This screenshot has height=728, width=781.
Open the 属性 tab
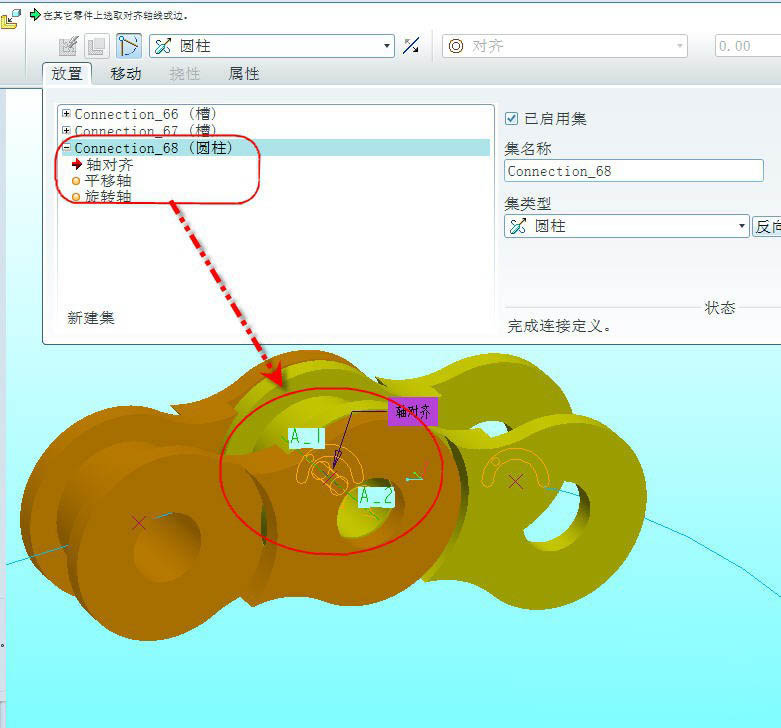click(244, 74)
